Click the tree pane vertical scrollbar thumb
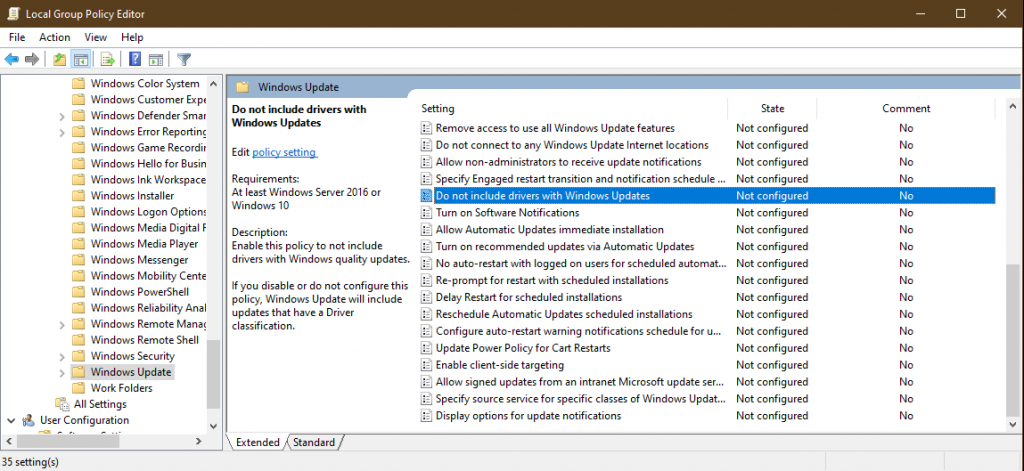 click(x=213, y=374)
